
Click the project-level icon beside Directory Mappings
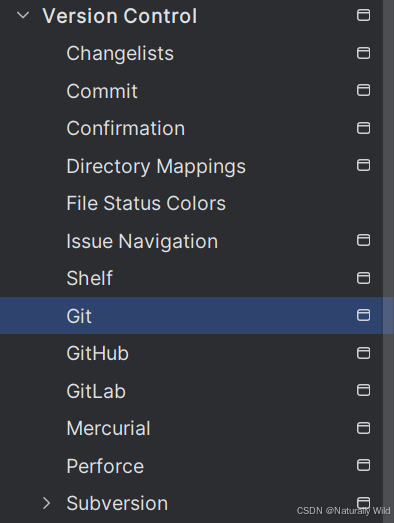click(363, 165)
